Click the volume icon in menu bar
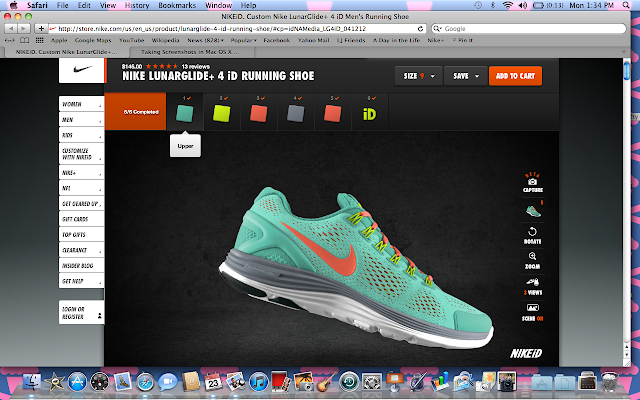Image resolution: width=640 pixels, height=400 pixels. (523, 5)
